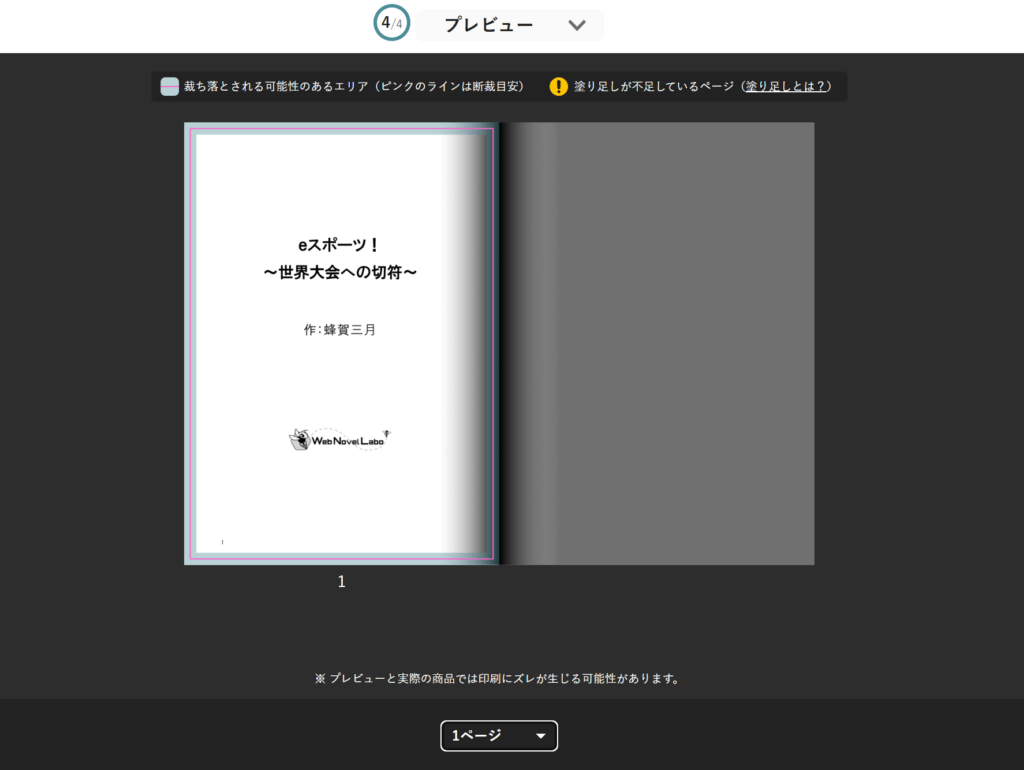This screenshot has height=770, width=1024.
Task: Open the 塗り足しとは？ help link
Action: [784, 86]
